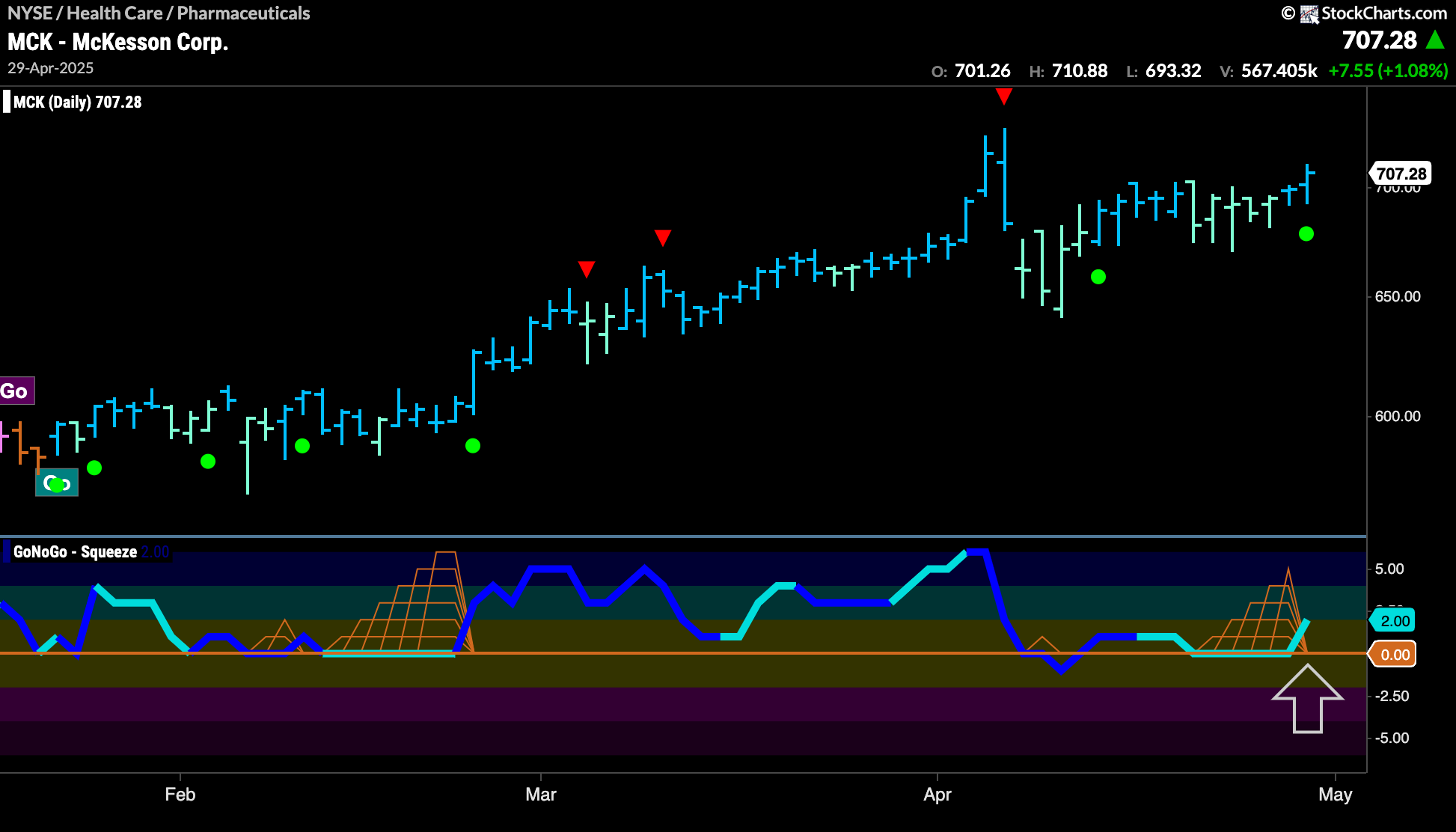1456x832 pixels.
Task: Click the high value 710.88
Action: (1080, 71)
